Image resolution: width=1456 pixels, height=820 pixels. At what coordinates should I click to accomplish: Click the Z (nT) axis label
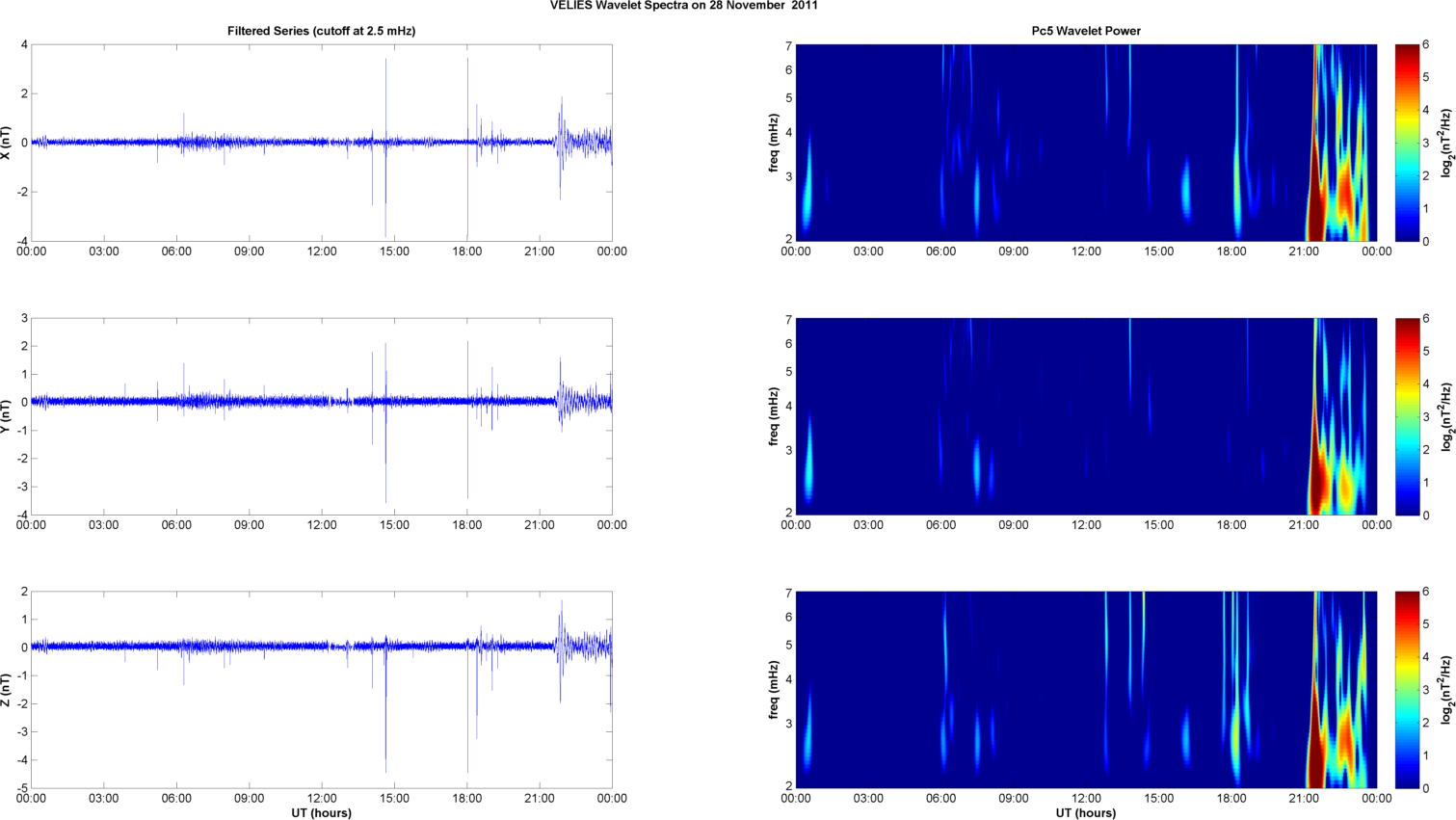(x=8, y=690)
